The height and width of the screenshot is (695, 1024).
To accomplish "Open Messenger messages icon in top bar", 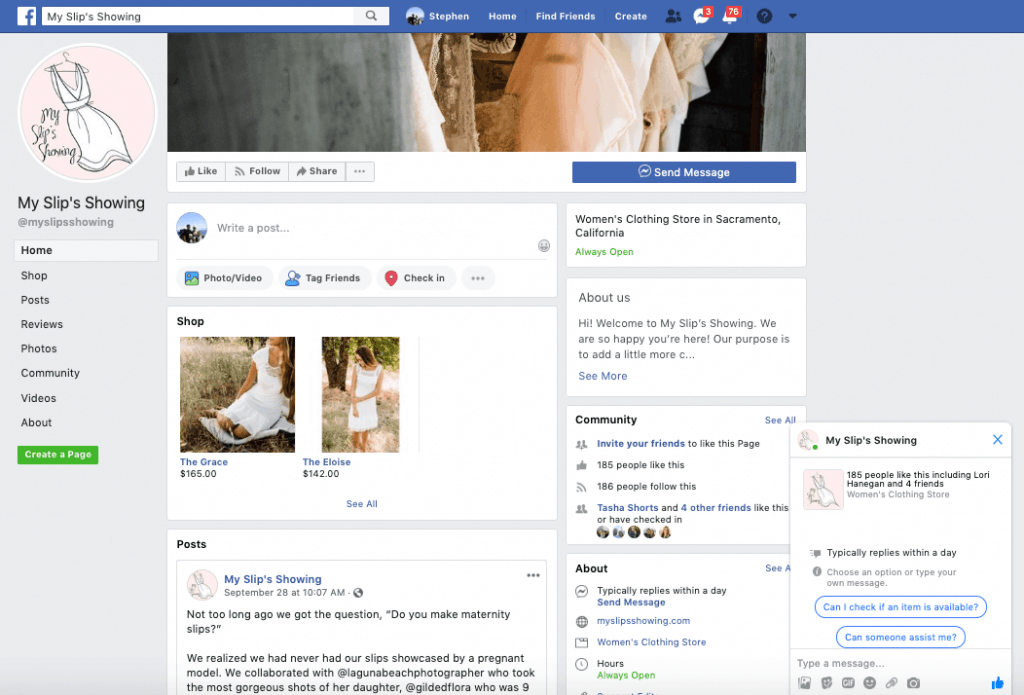I will click(x=701, y=16).
